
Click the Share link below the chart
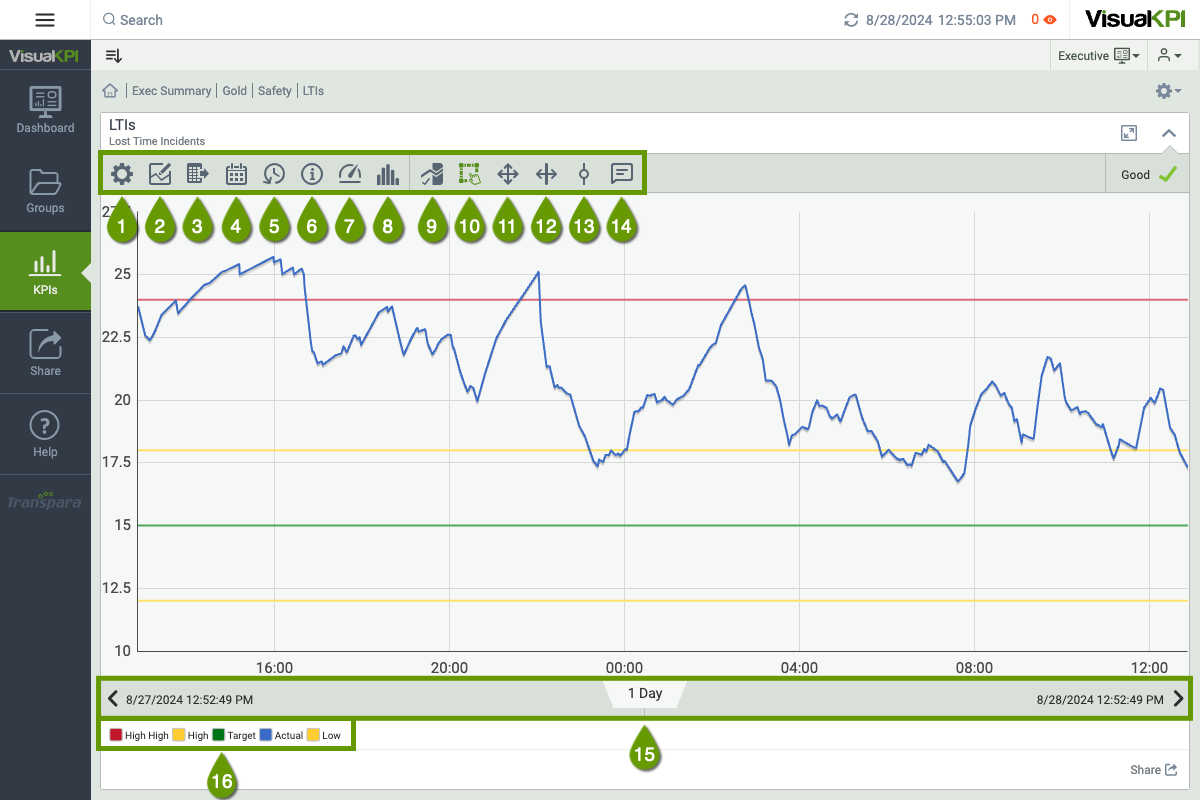1152,770
